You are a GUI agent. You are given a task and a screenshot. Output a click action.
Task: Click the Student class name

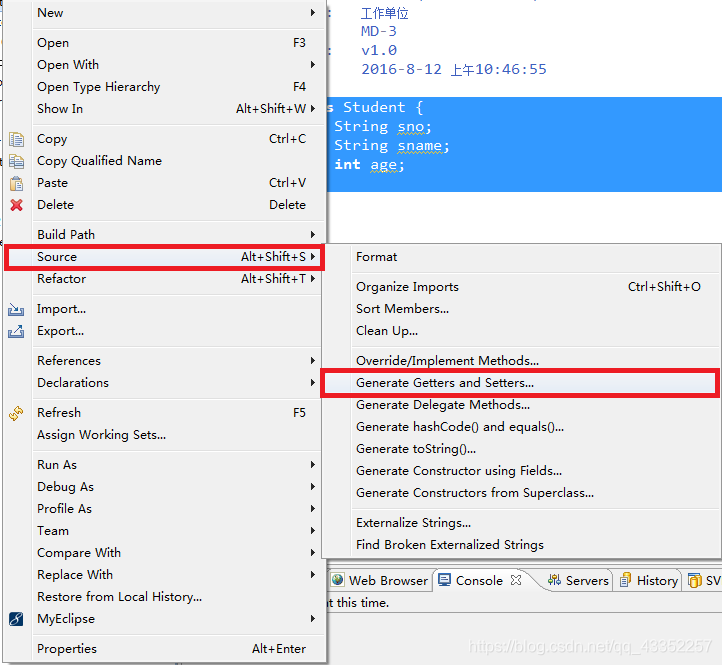tap(374, 107)
